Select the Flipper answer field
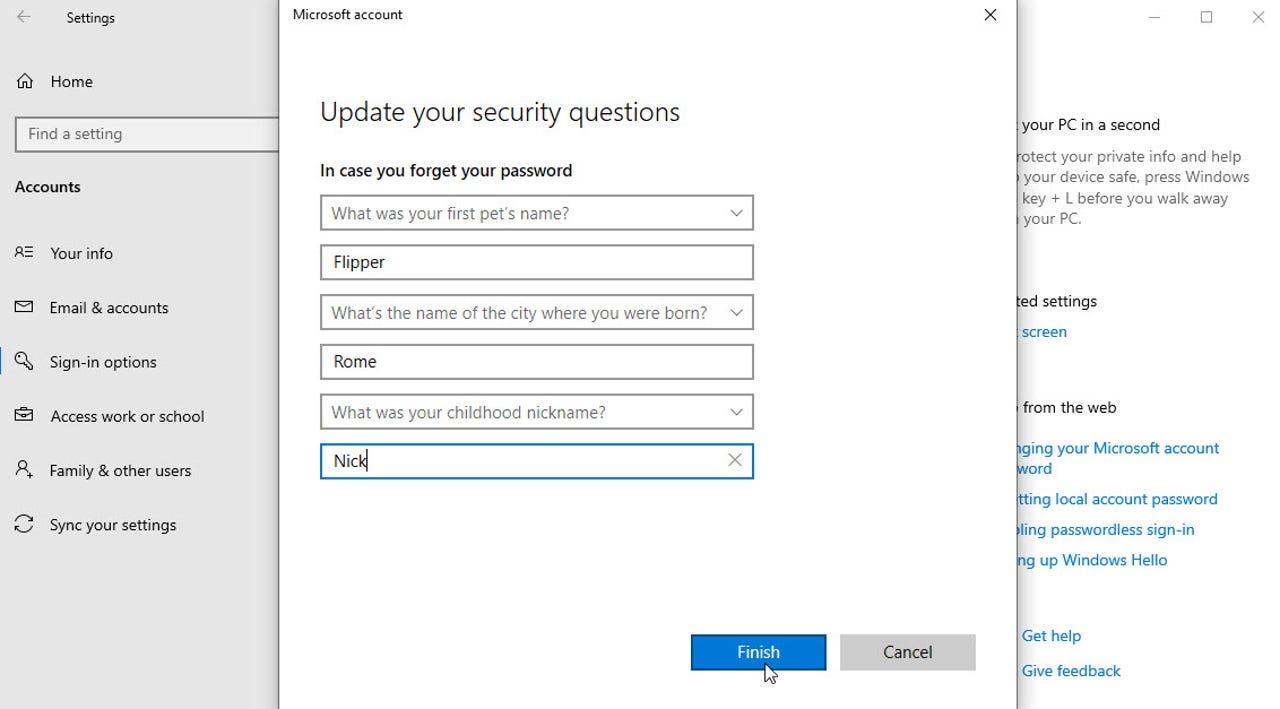Screen dimensions: 1280x709 [x=536, y=261]
